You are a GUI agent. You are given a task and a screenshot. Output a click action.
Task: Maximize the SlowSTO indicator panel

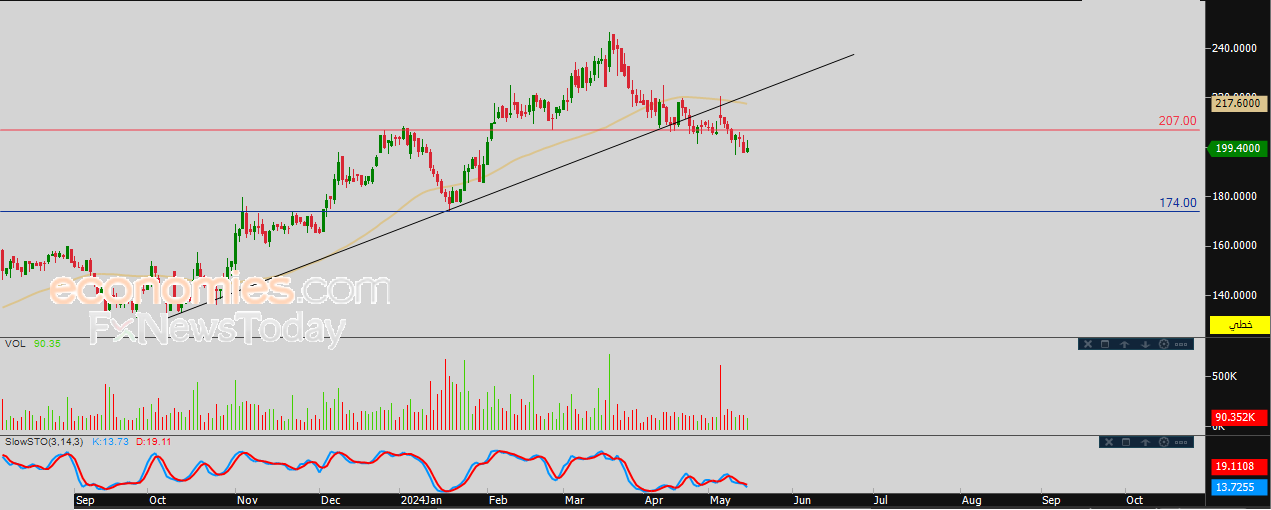[x=1125, y=442]
